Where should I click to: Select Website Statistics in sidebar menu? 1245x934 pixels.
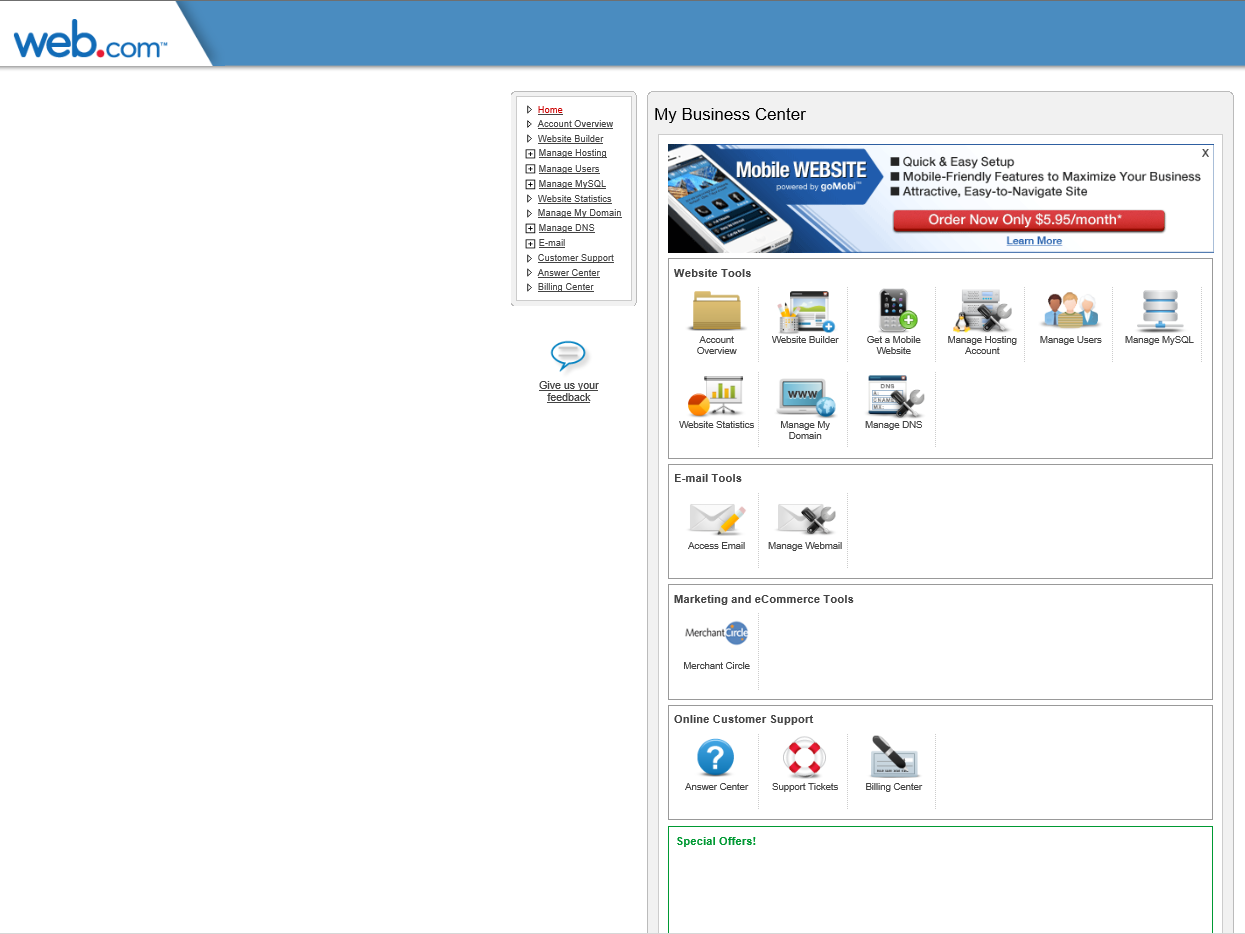click(x=574, y=199)
